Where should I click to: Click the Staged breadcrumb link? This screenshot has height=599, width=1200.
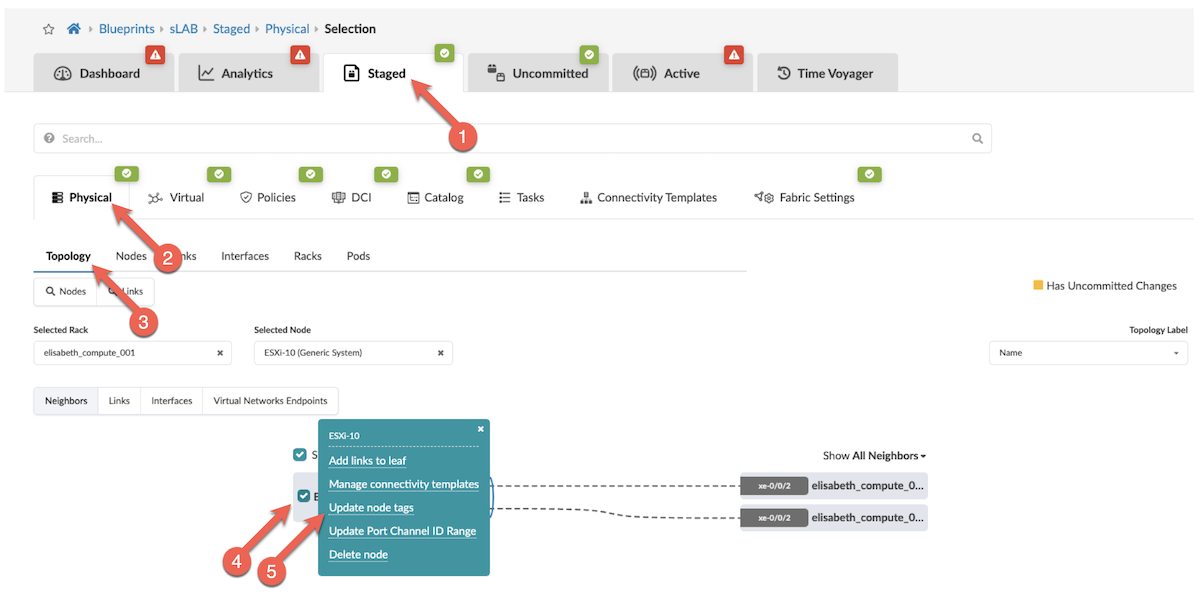pyautogui.click(x=231, y=29)
